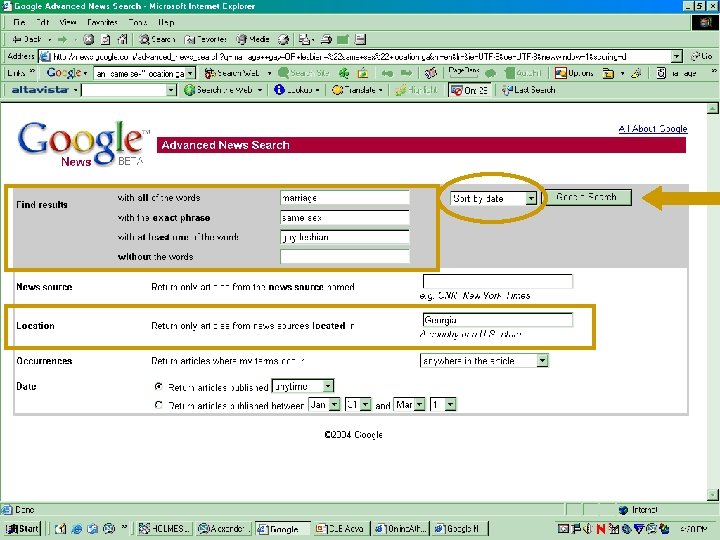
Task: Open the Tools menu
Action: coord(138,22)
